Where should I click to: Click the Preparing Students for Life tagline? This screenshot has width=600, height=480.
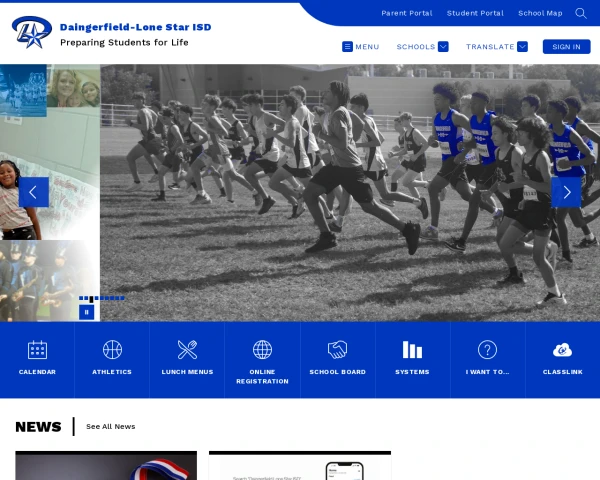124,42
